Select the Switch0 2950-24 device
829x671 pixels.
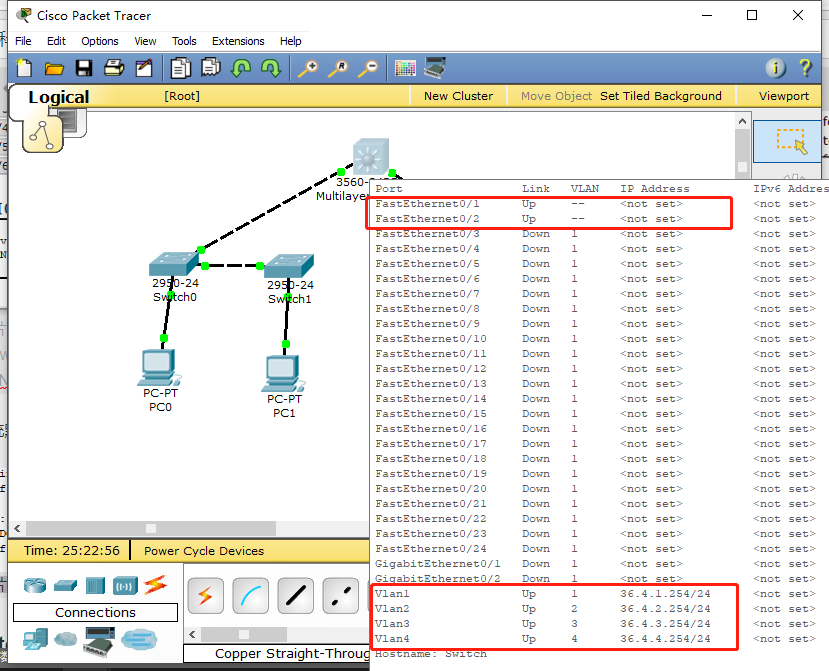click(x=174, y=263)
